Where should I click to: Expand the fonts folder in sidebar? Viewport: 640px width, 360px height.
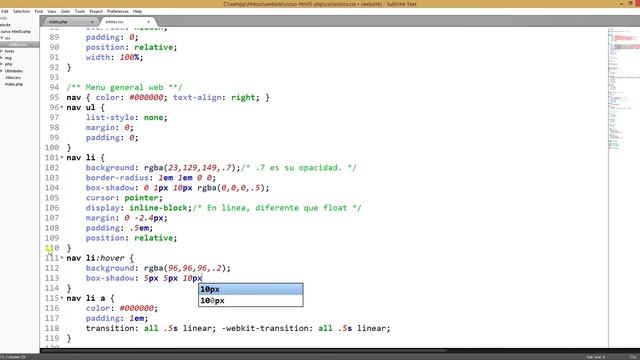click(2, 51)
